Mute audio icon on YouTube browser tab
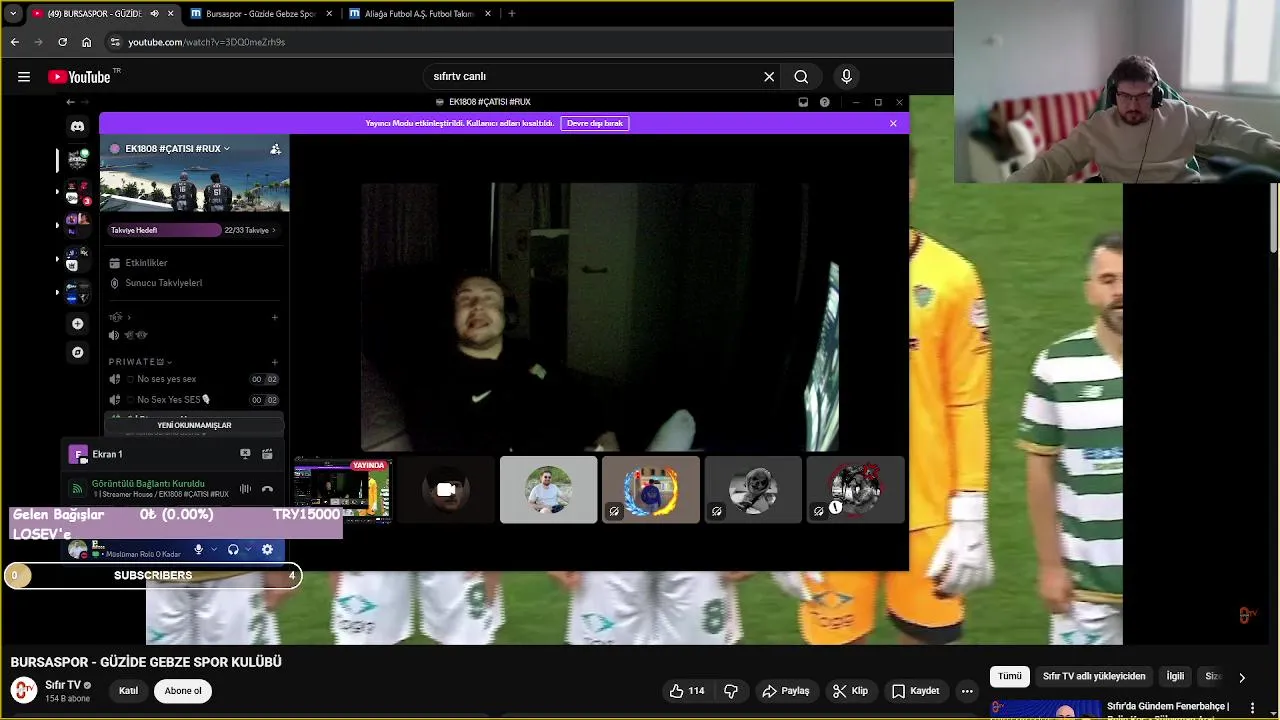This screenshot has width=1280, height=720. (154, 14)
